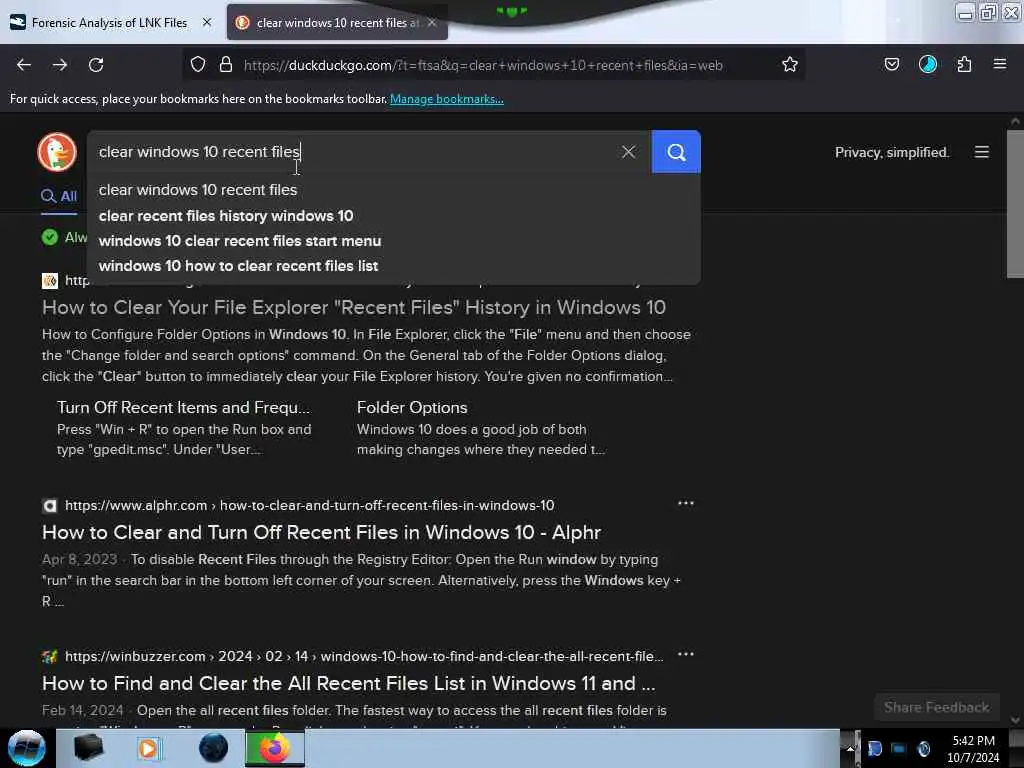Open the alphr.com result URL
This screenshot has width=1024, height=768.
point(310,505)
